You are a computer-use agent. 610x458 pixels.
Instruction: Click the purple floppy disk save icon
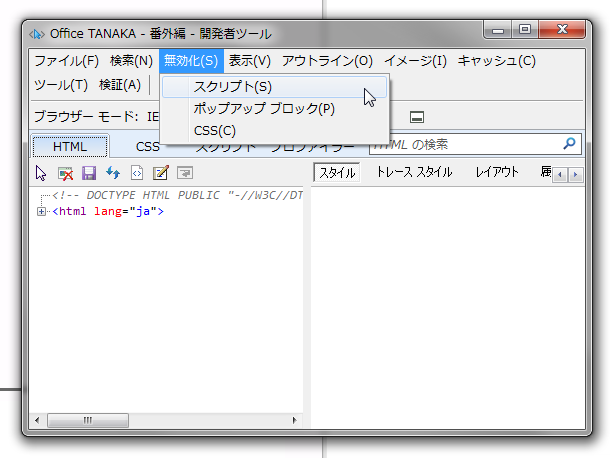click(89, 173)
